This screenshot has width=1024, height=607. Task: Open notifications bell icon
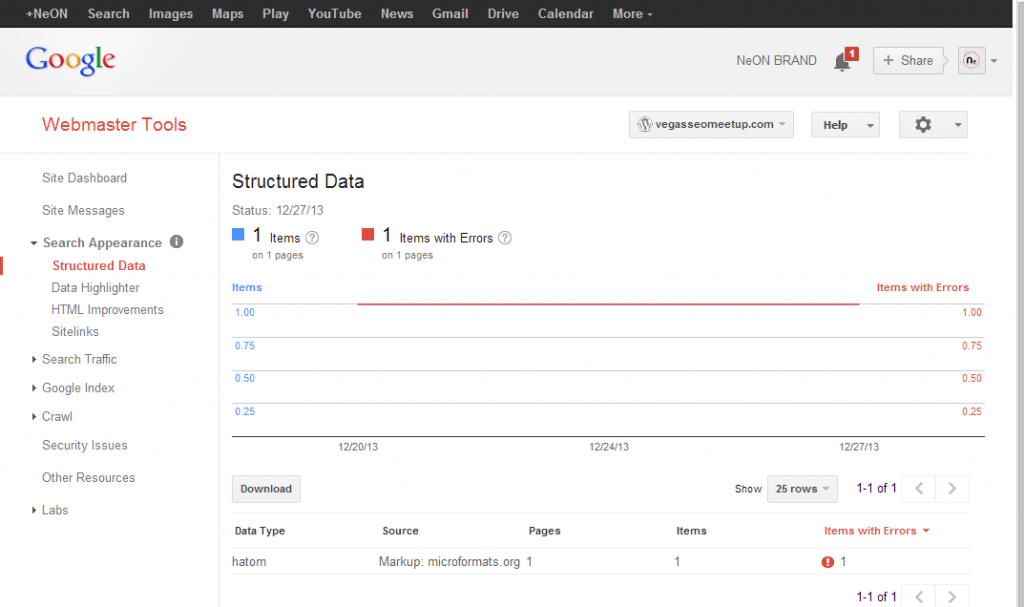(842, 61)
